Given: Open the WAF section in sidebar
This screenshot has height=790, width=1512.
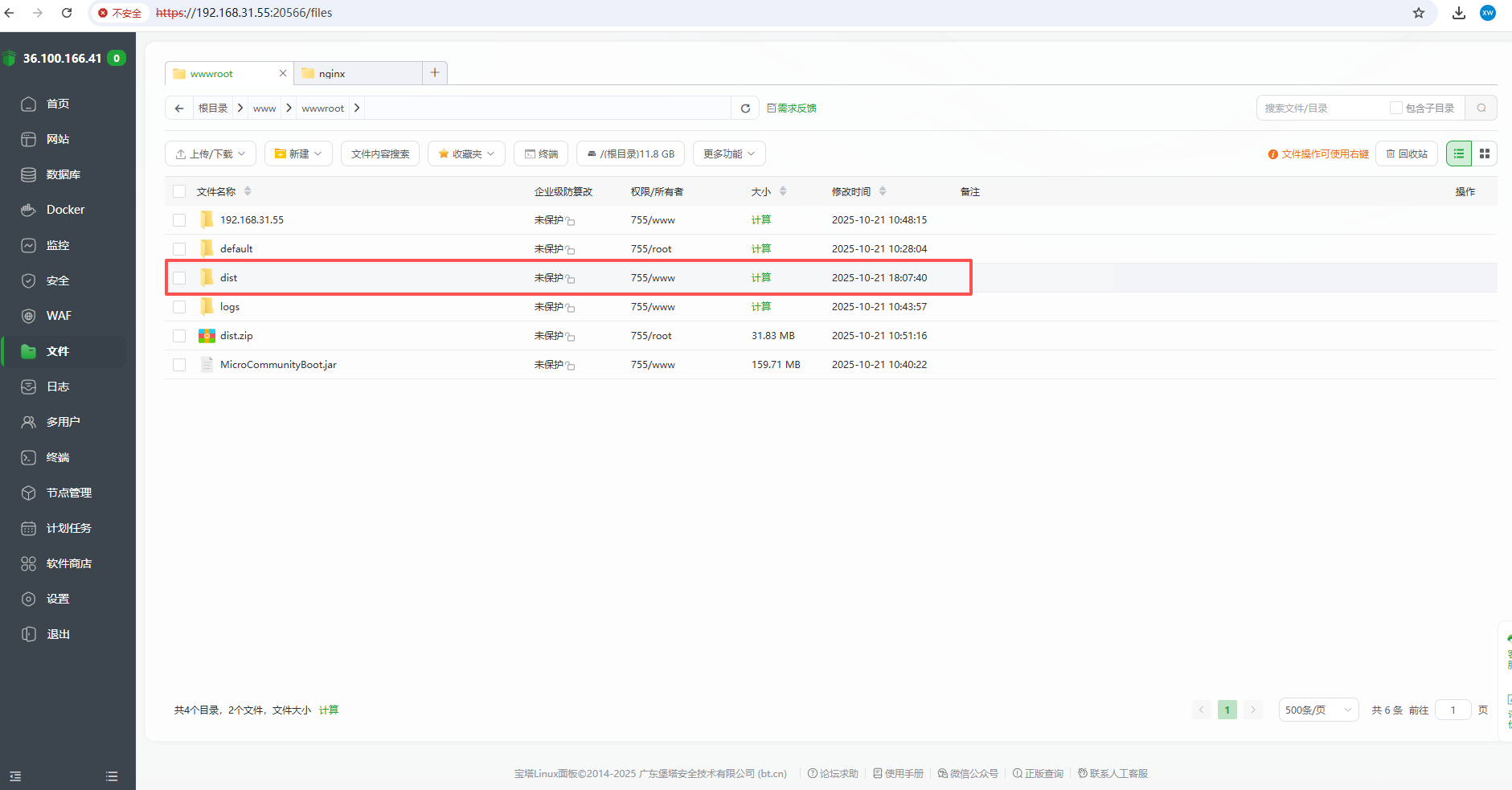Looking at the screenshot, I should [x=58, y=315].
